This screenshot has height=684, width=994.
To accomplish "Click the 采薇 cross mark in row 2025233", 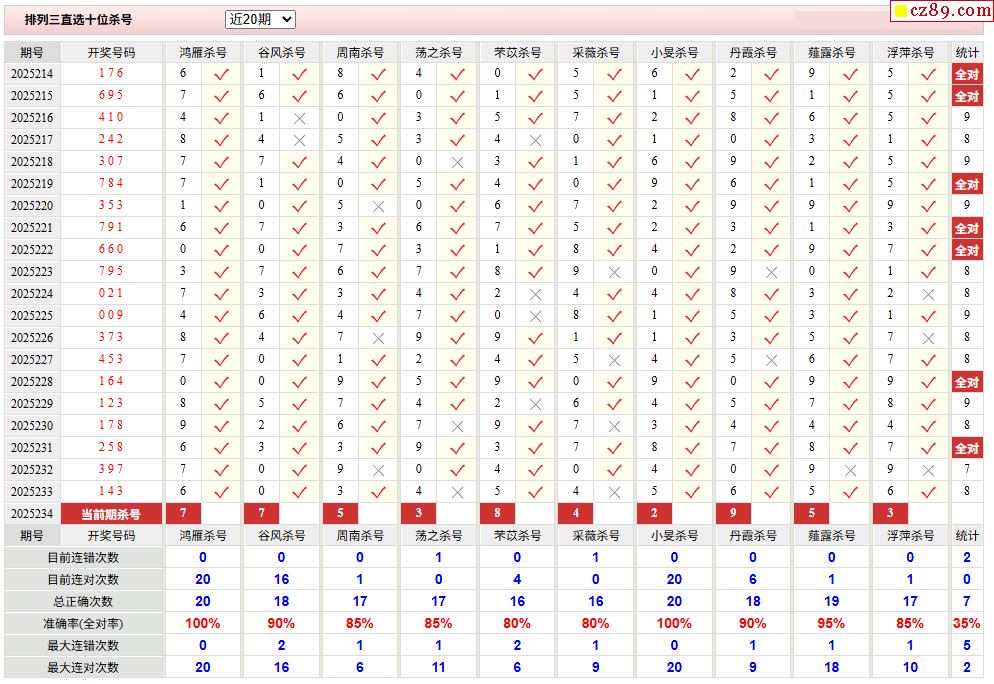I will (x=614, y=493).
